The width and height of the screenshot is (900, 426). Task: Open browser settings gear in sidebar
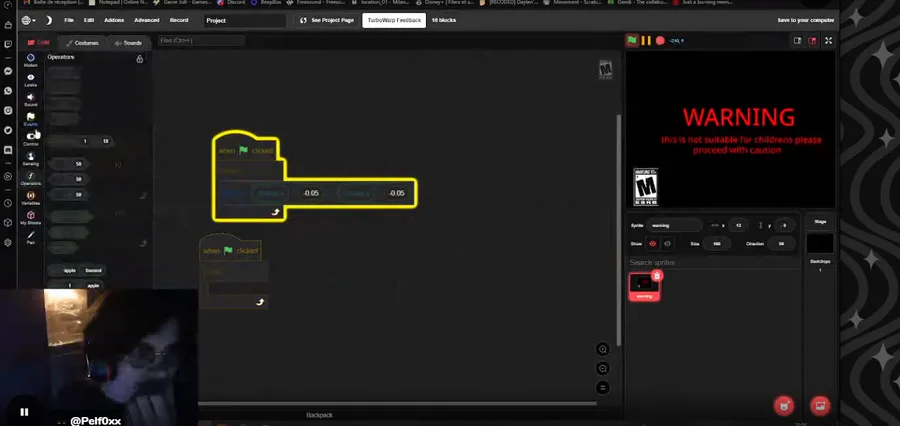[8, 242]
